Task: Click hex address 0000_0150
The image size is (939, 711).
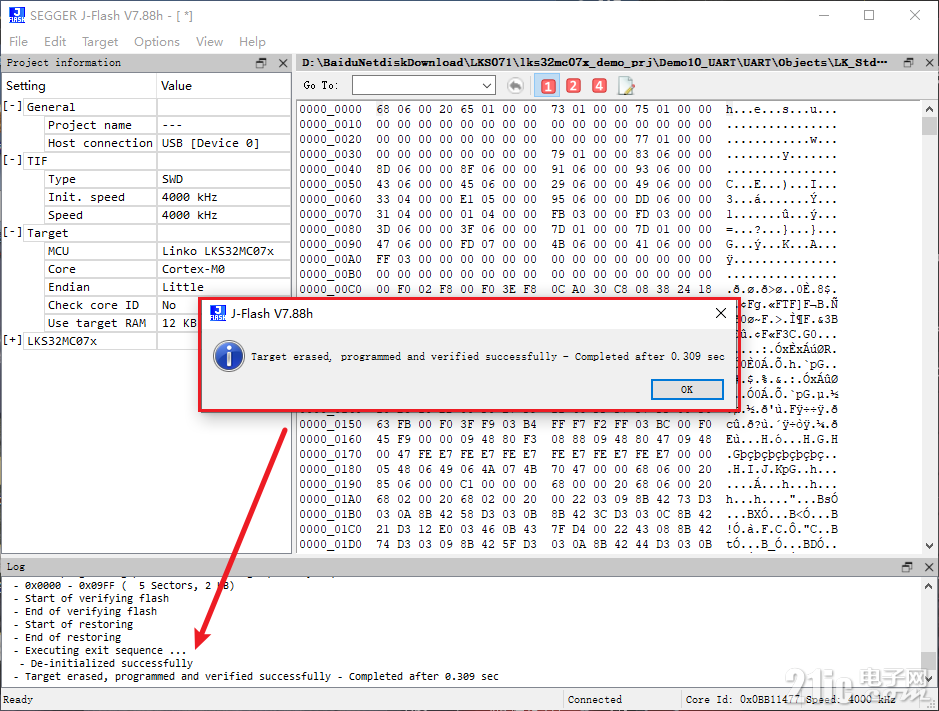Action: click(331, 423)
